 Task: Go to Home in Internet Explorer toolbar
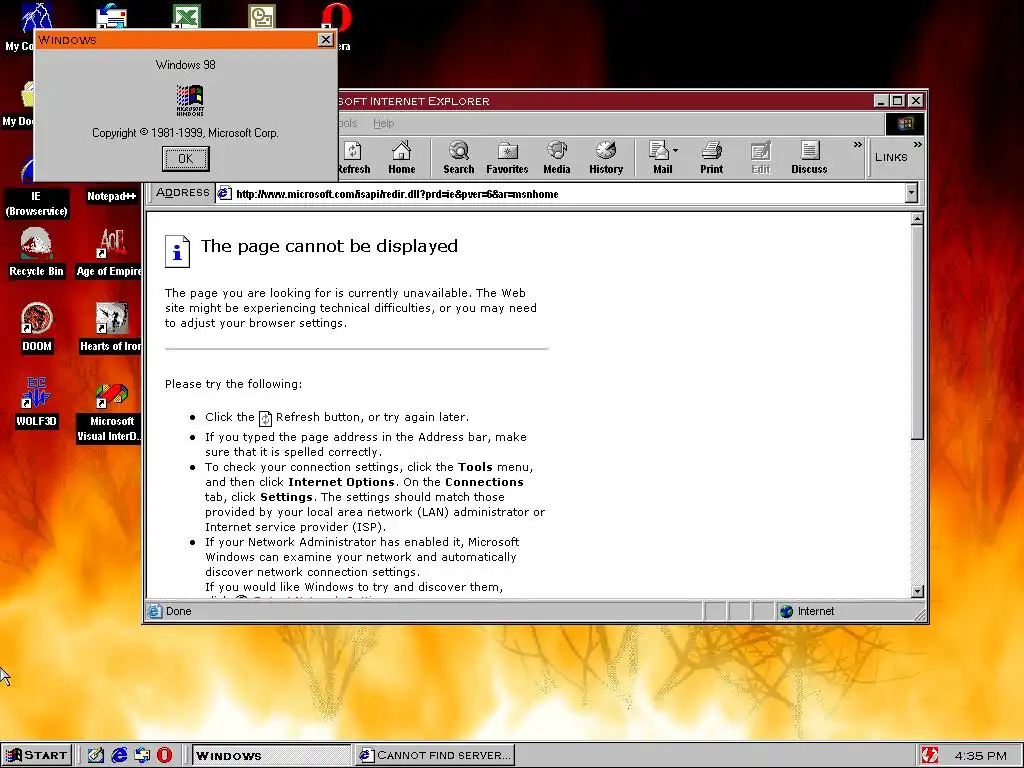coord(402,158)
